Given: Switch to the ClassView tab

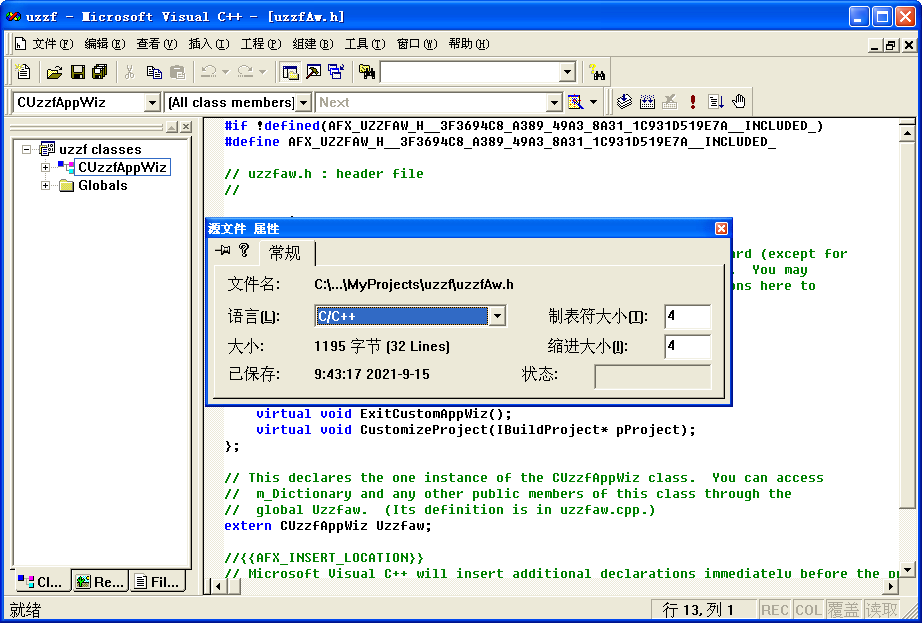Looking at the screenshot, I should [41, 582].
